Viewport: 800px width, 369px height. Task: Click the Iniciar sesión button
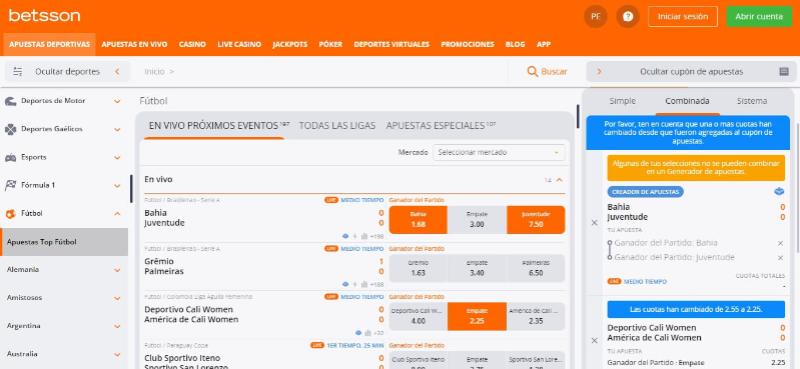[683, 16]
